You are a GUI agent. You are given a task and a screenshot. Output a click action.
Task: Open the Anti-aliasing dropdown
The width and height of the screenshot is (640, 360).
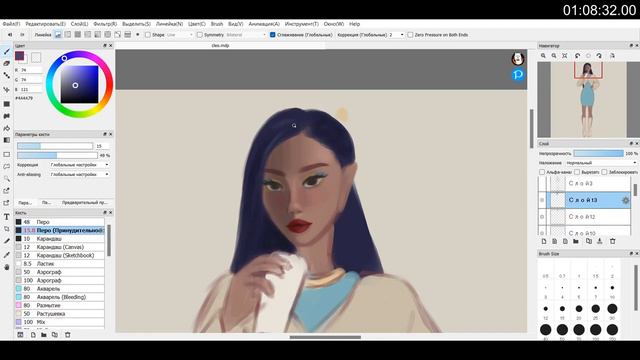click(80, 174)
